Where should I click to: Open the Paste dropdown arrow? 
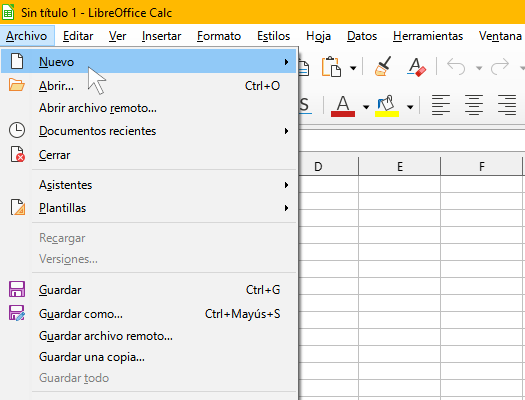(353, 68)
